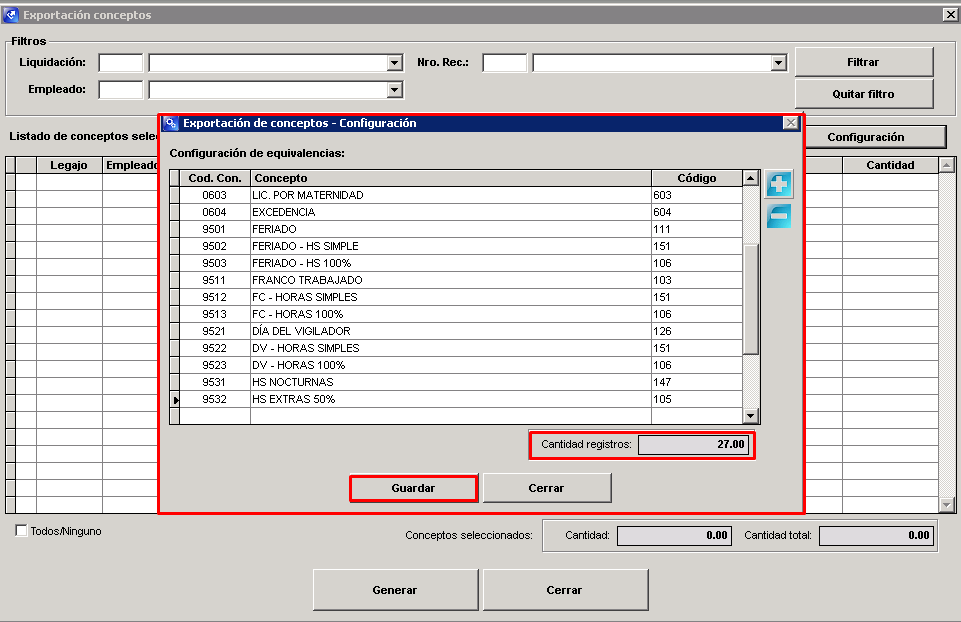
Task: Select the EXCEDENCIA concept cell
Action: click(450, 212)
